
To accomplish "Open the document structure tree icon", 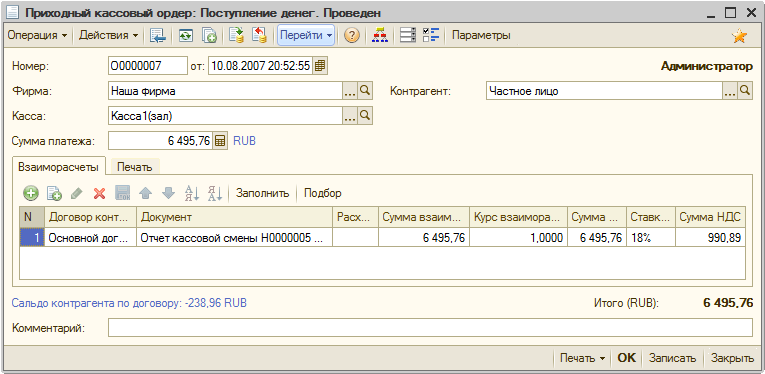I will click(x=380, y=36).
